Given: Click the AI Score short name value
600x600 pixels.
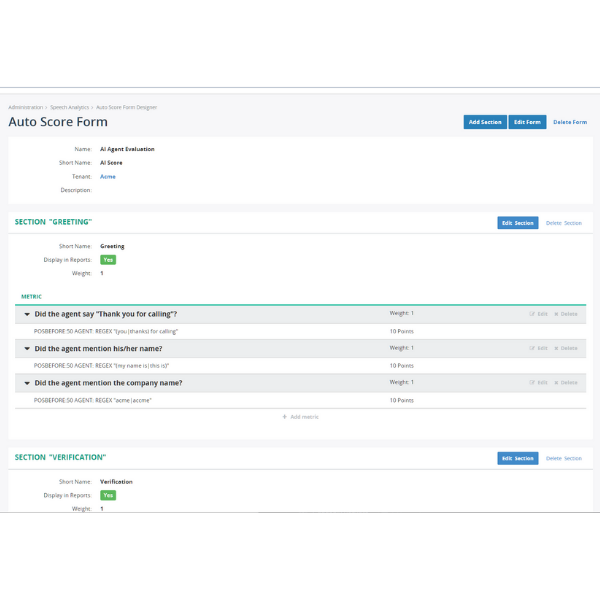Looking at the screenshot, I should click(111, 163).
